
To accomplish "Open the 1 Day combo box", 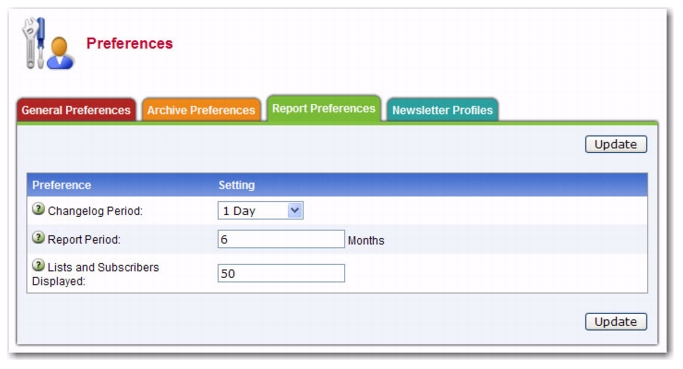I will 260,210.
